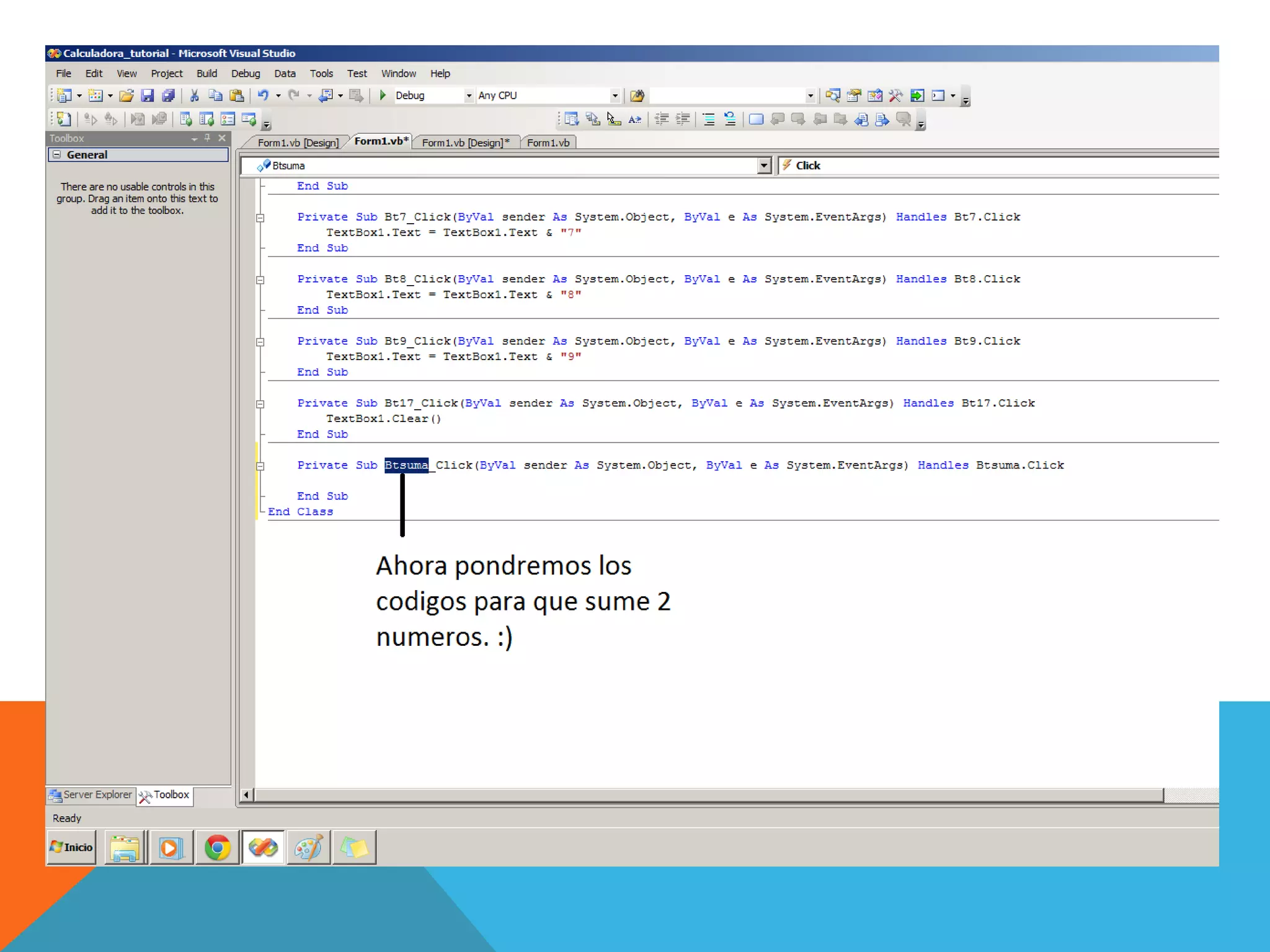Click the TextBox1.Clear() code line
1270x952 pixels.
(x=383, y=418)
